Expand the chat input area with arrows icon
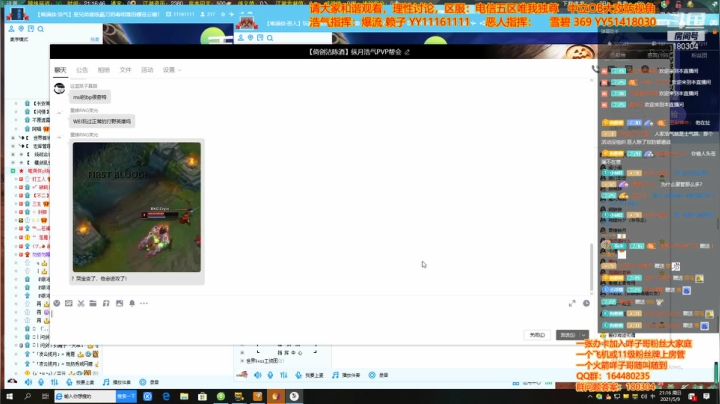This screenshot has width=720, height=404. (x=572, y=303)
